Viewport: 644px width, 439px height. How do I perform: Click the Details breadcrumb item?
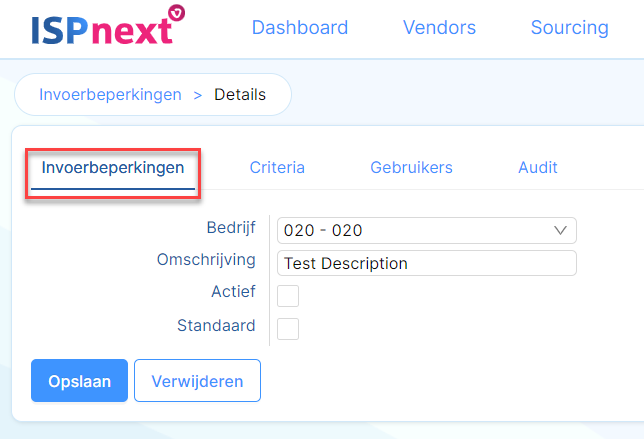coord(240,95)
